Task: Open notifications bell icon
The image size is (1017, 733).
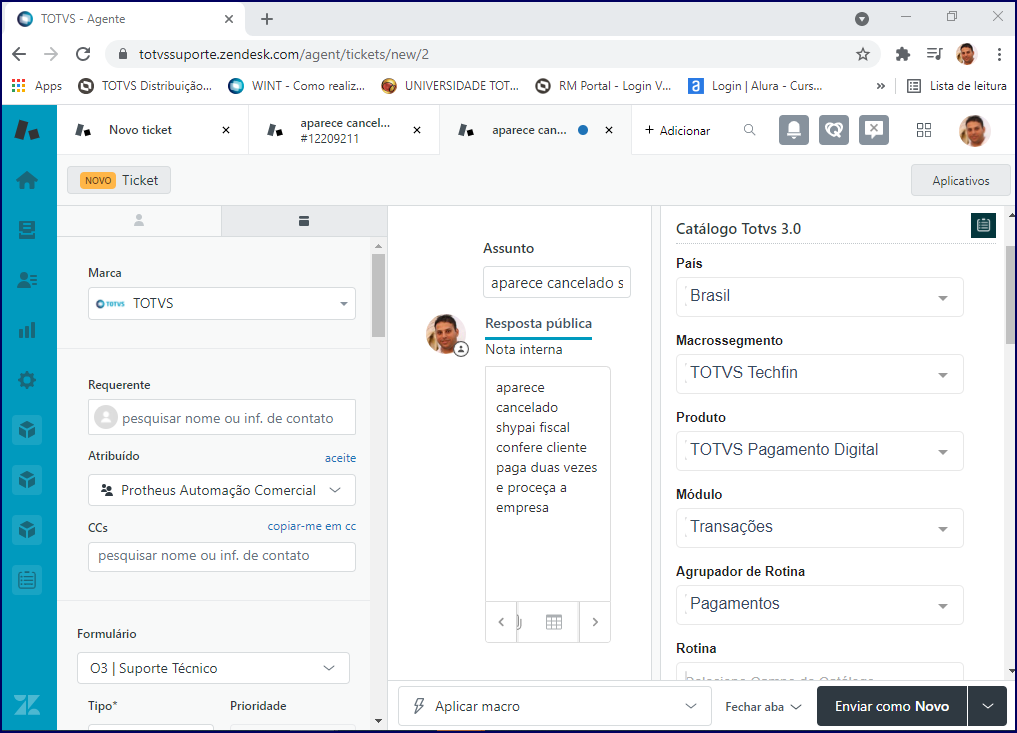Action: [793, 130]
